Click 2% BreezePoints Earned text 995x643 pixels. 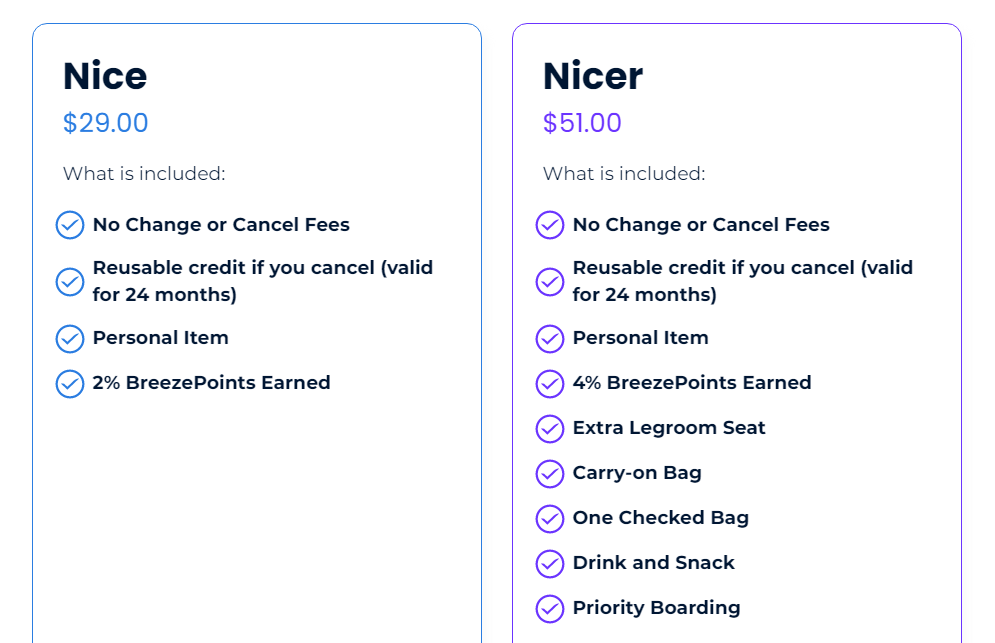[211, 383]
